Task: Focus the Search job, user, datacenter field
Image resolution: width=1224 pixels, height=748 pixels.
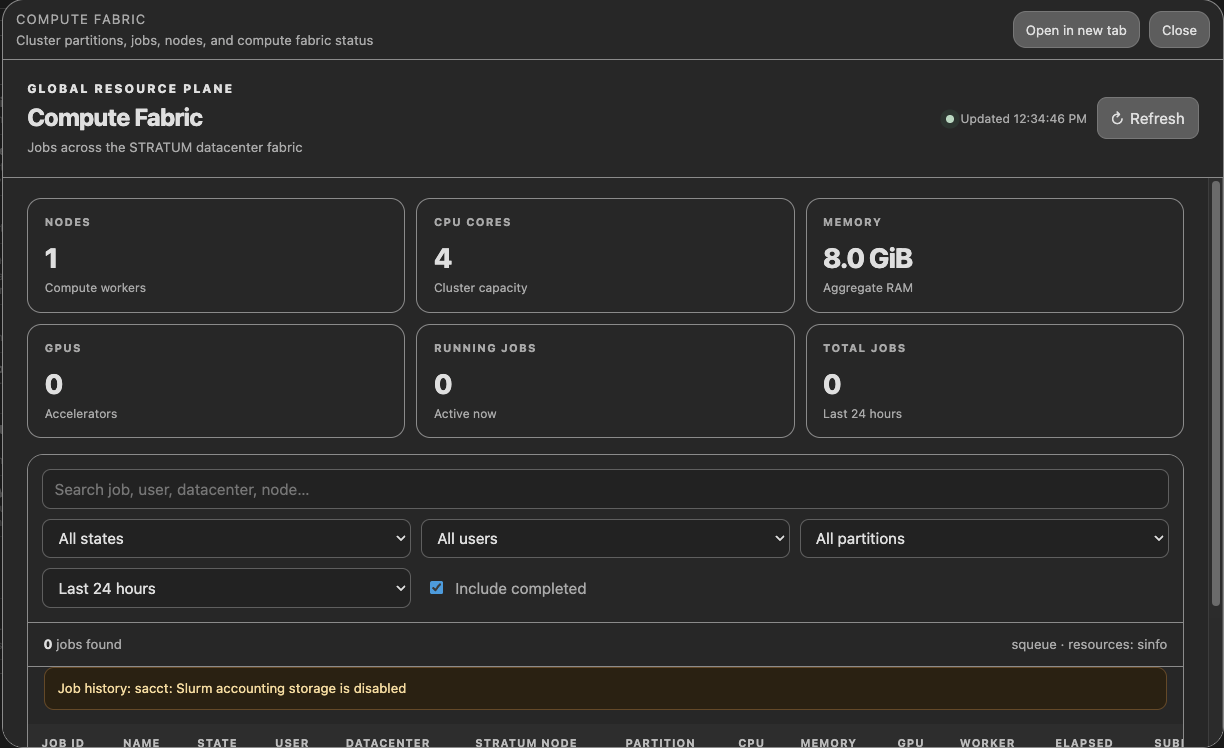Action: coord(605,489)
